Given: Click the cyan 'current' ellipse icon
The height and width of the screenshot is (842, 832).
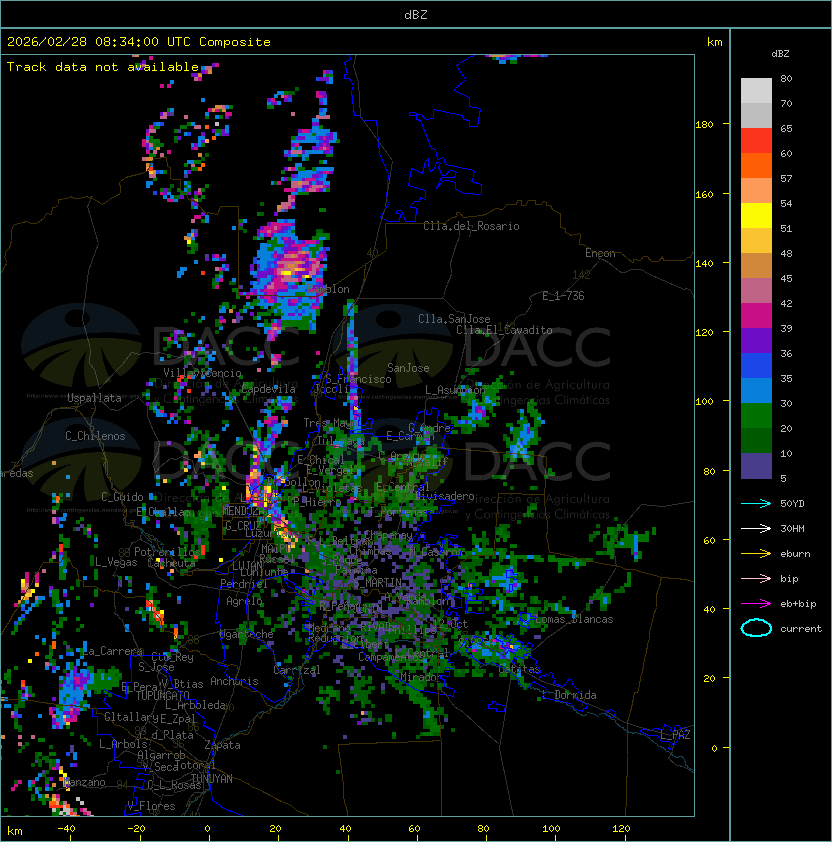Looking at the screenshot, I should pos(756,628).
